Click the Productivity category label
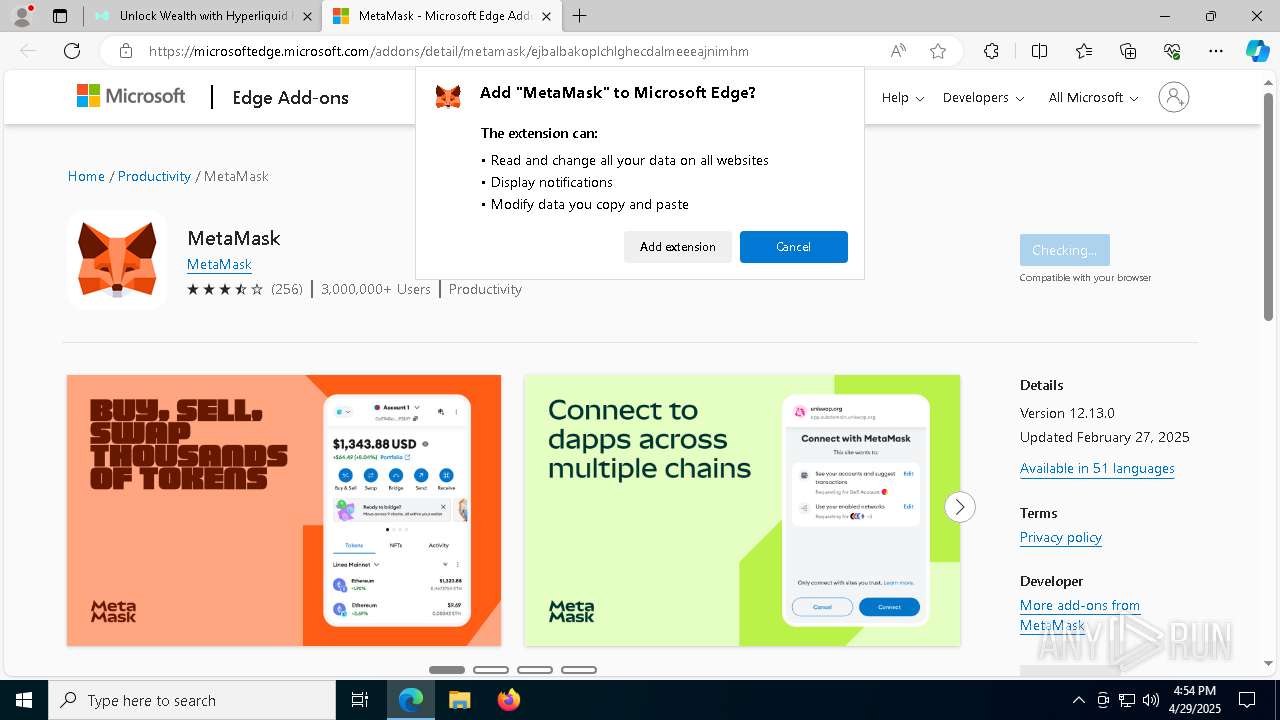 (x=485, y=289)
